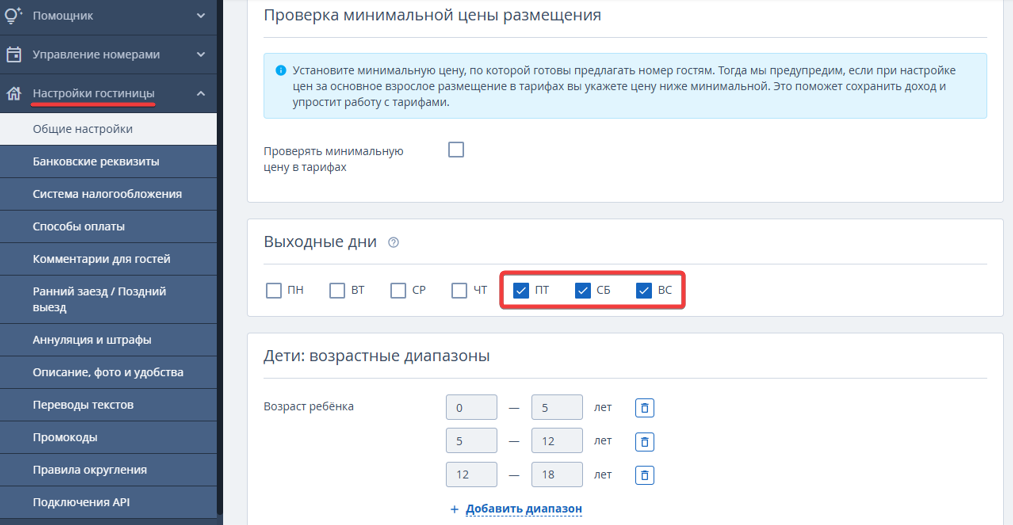Expand the Помощник menu chevron

[x=201, y=15]
